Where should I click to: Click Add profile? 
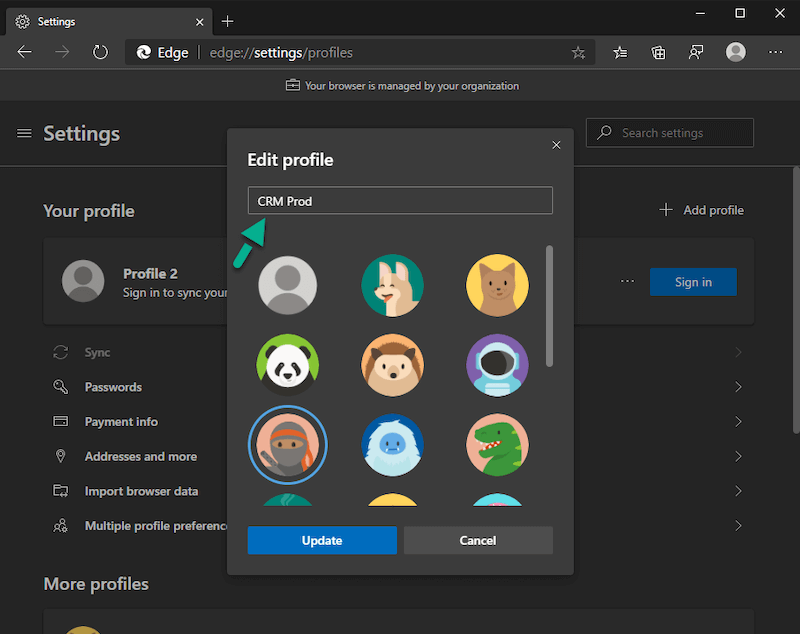point(701,210)
